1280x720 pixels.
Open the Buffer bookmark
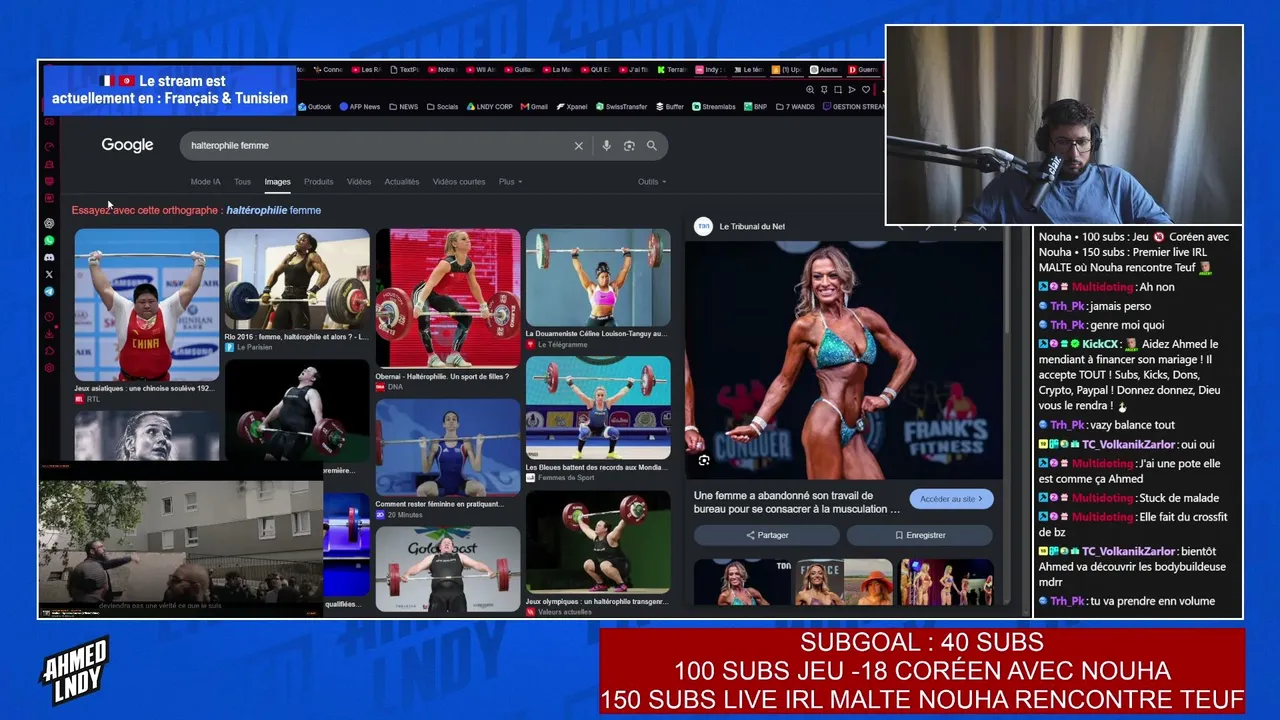click(x=670, y=107)
